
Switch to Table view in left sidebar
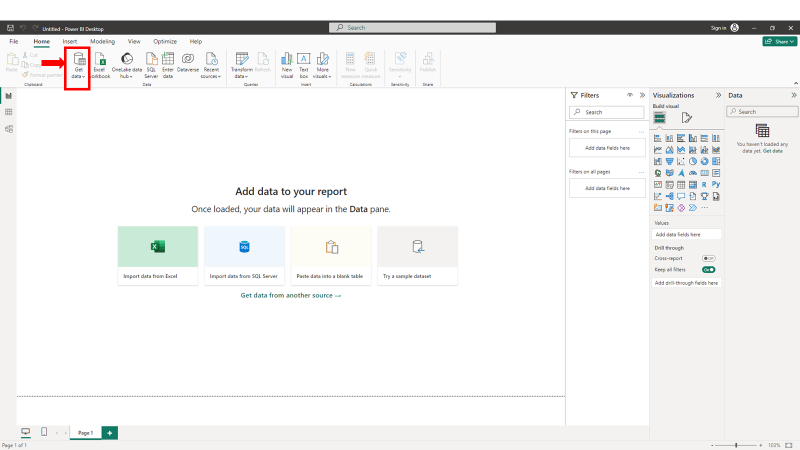point(9,112)
